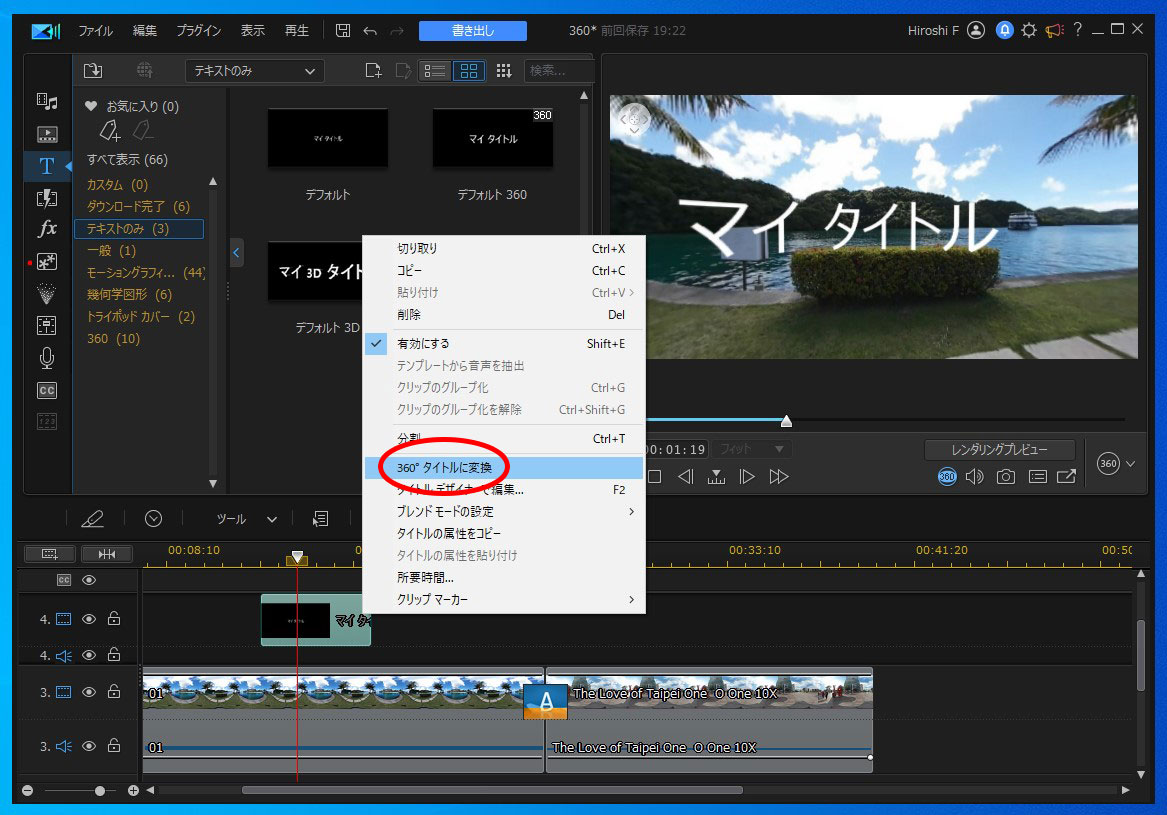Open the settings gear icon in title bar
Image resolution: width=1167 pixels, height=815 pixels.
pos(1029,31)
